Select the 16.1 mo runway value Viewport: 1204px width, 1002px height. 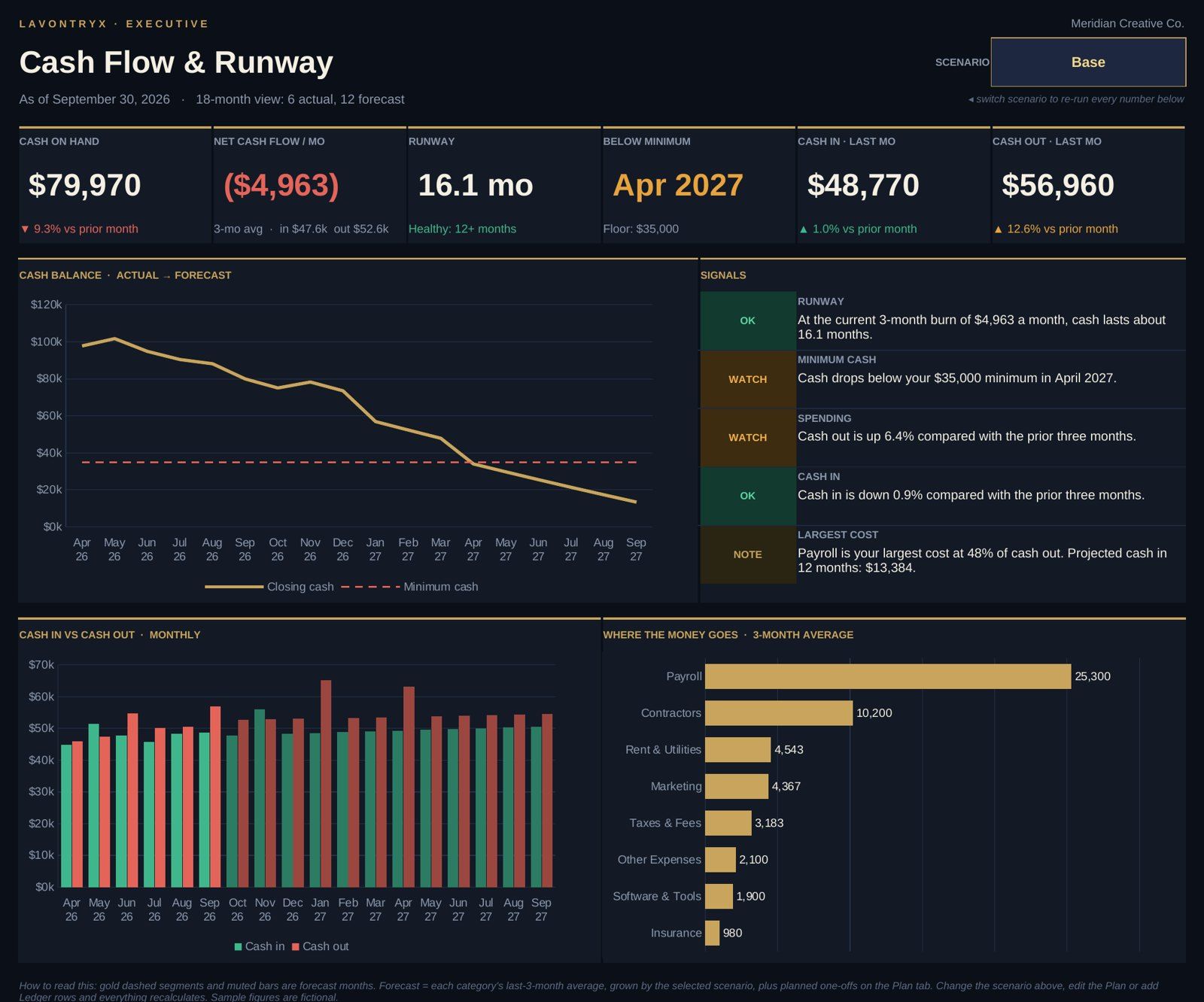tap(475, 185)
